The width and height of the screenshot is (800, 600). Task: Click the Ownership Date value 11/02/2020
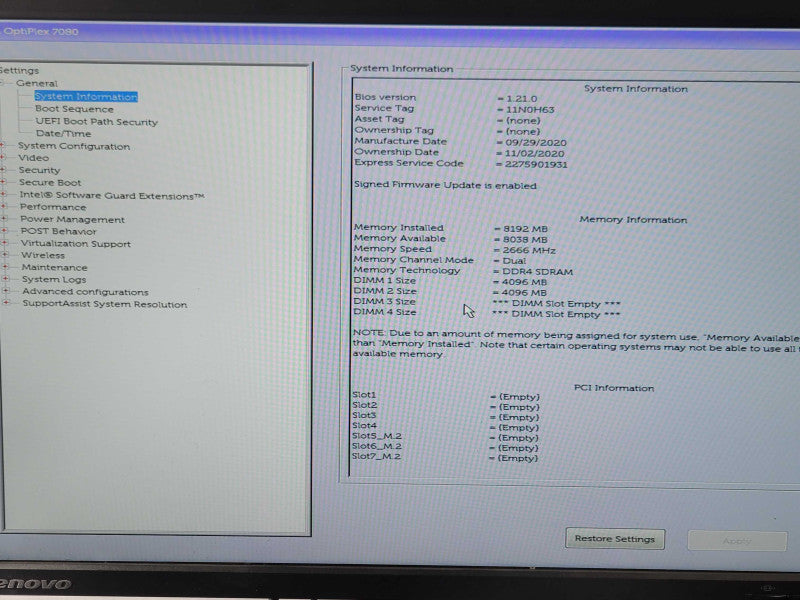[534, 154]
